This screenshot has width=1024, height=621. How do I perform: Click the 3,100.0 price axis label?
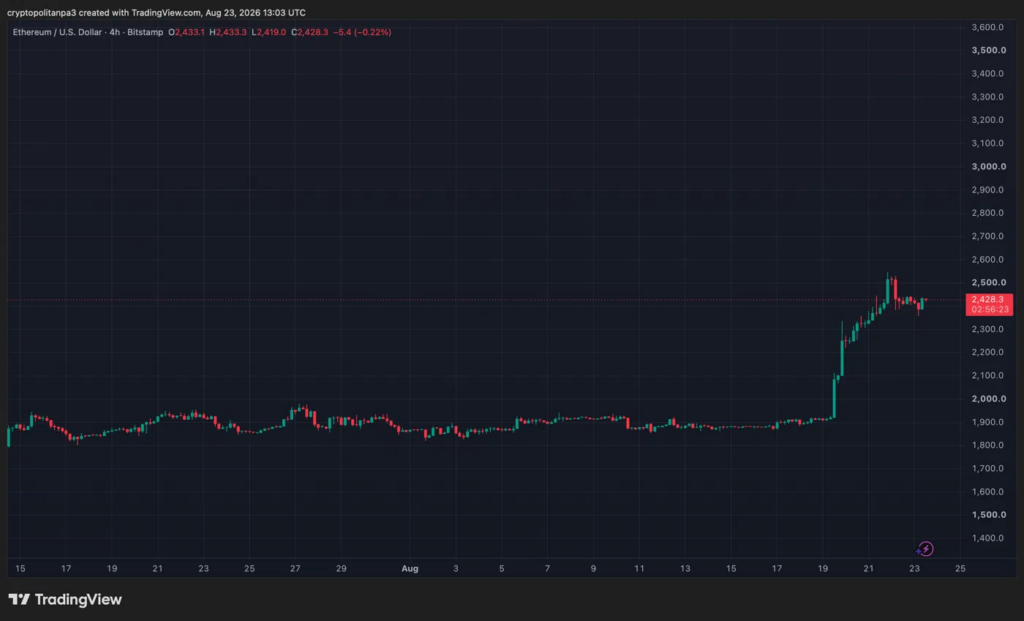(987, 144)
